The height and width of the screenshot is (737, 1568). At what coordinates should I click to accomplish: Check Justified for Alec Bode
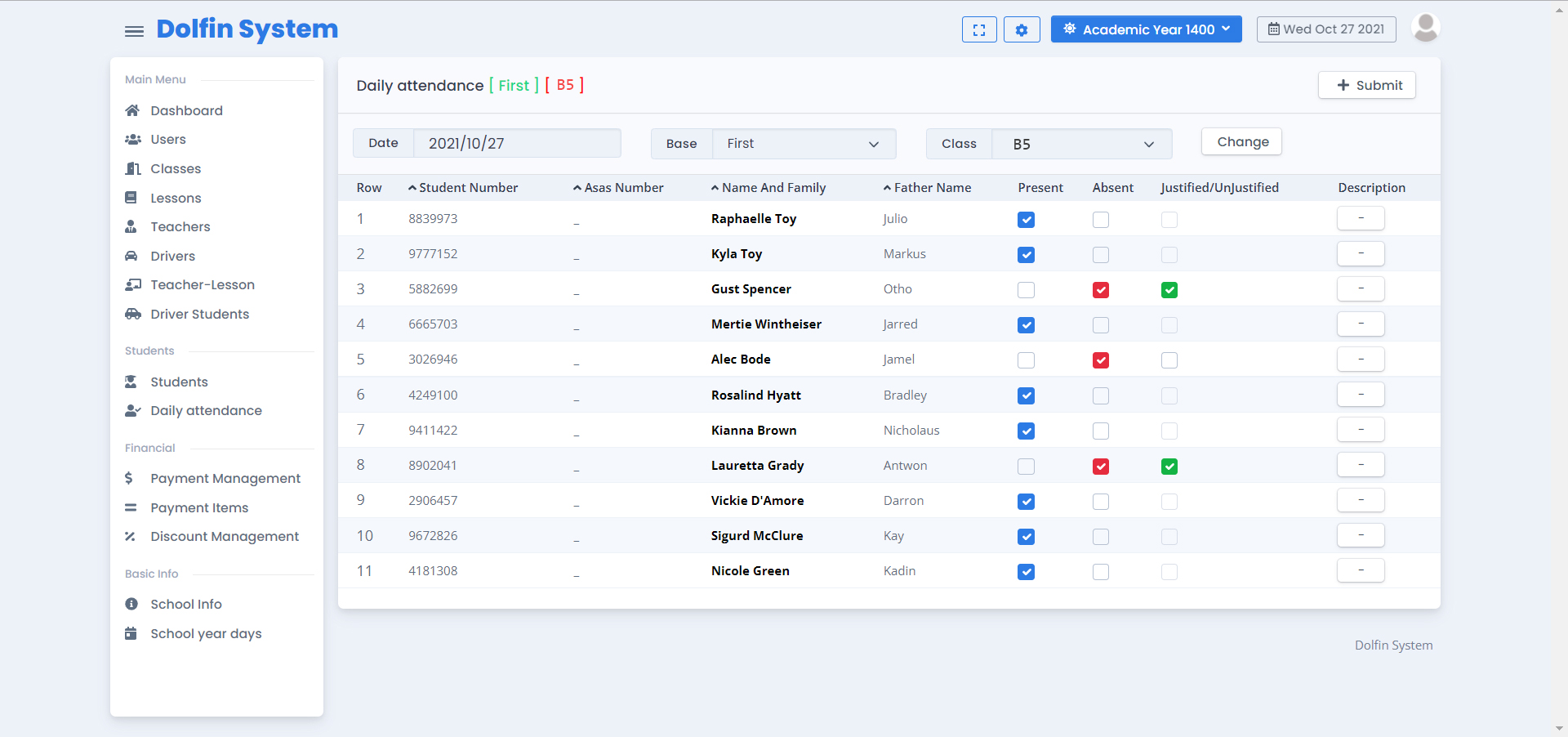pos(1169,360)
